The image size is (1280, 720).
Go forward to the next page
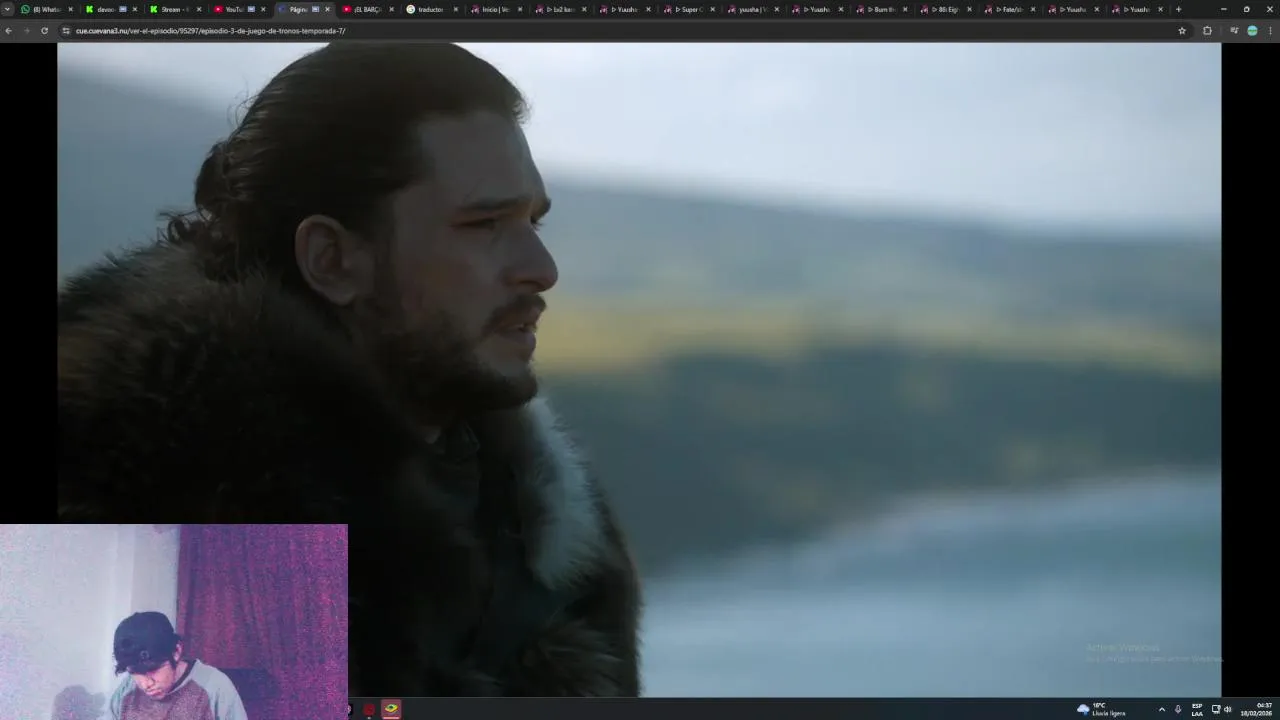tap(26, 31)
